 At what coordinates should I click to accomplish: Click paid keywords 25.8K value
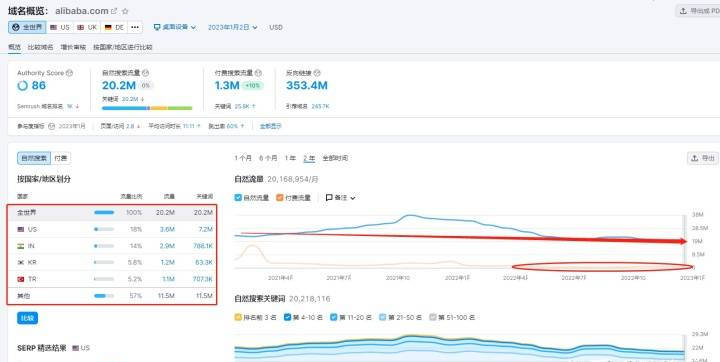tap(242, 107)
